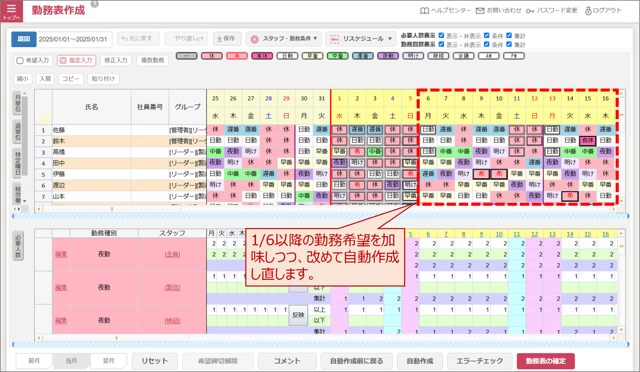Open the top menu hamburger icon

pos(11,11)
